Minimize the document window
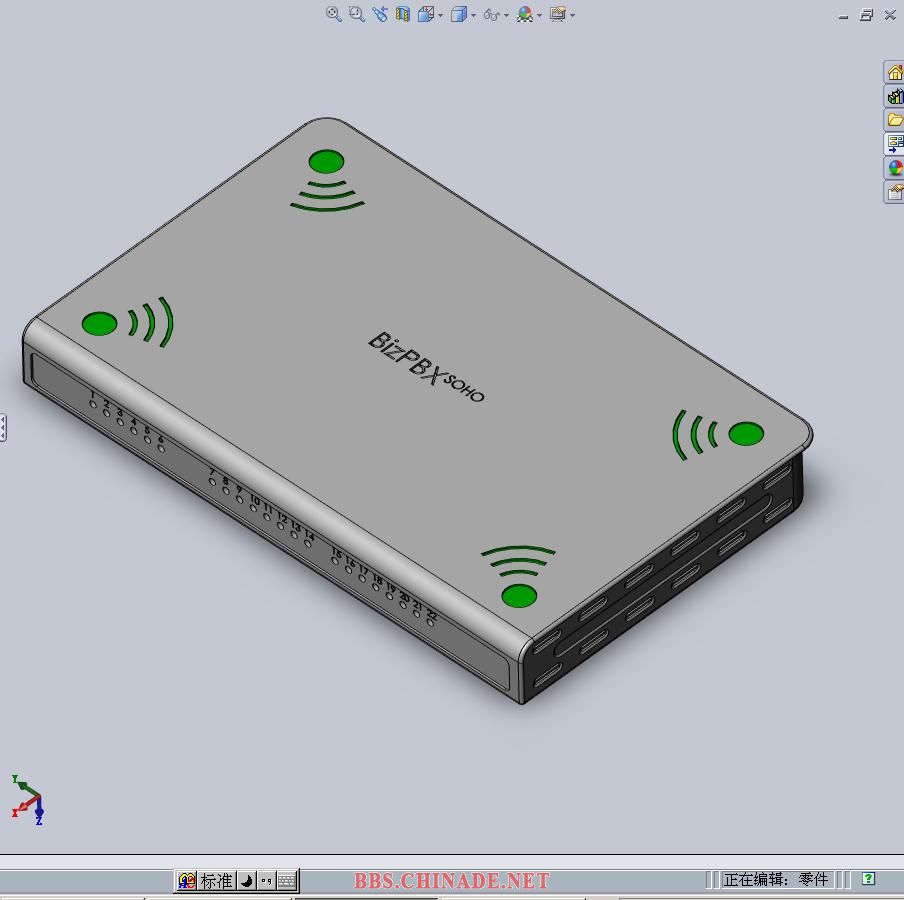Viewport: 904px width, 900px height. click(843, 16)
